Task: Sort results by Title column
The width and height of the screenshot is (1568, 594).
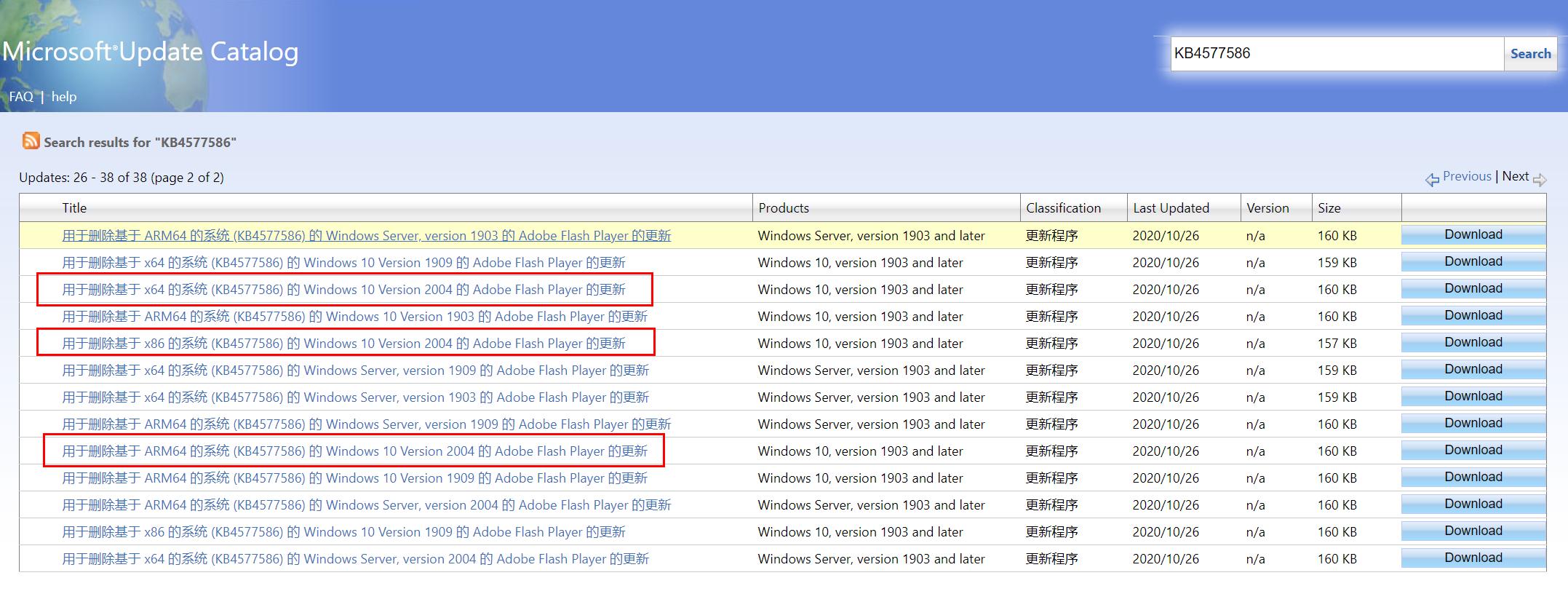Action: pos(74,208)
